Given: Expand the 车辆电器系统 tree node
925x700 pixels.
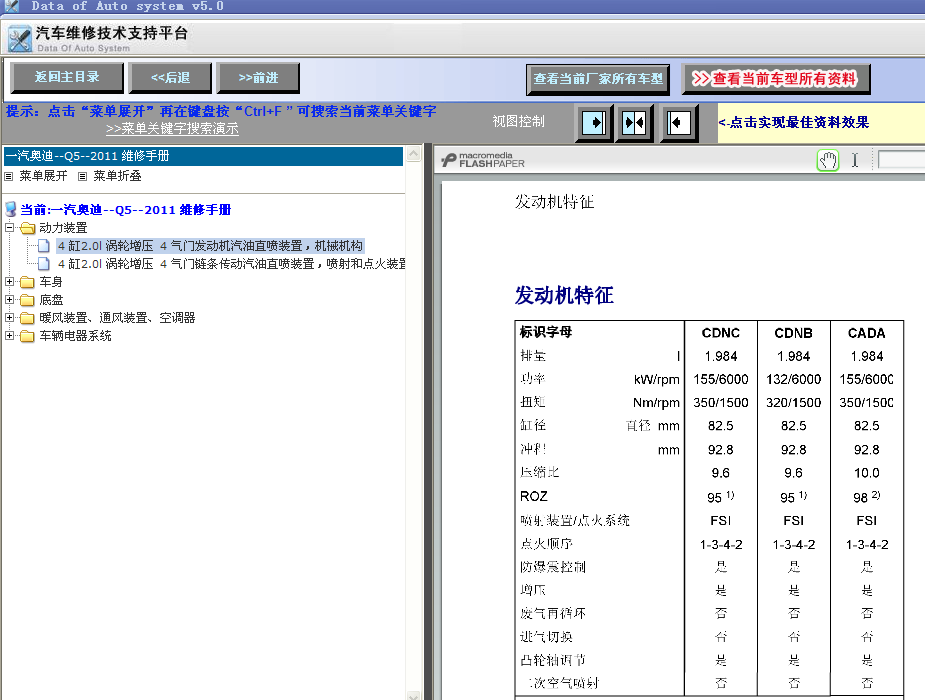Looking at the screenshot, I should [x=9, y=336].
